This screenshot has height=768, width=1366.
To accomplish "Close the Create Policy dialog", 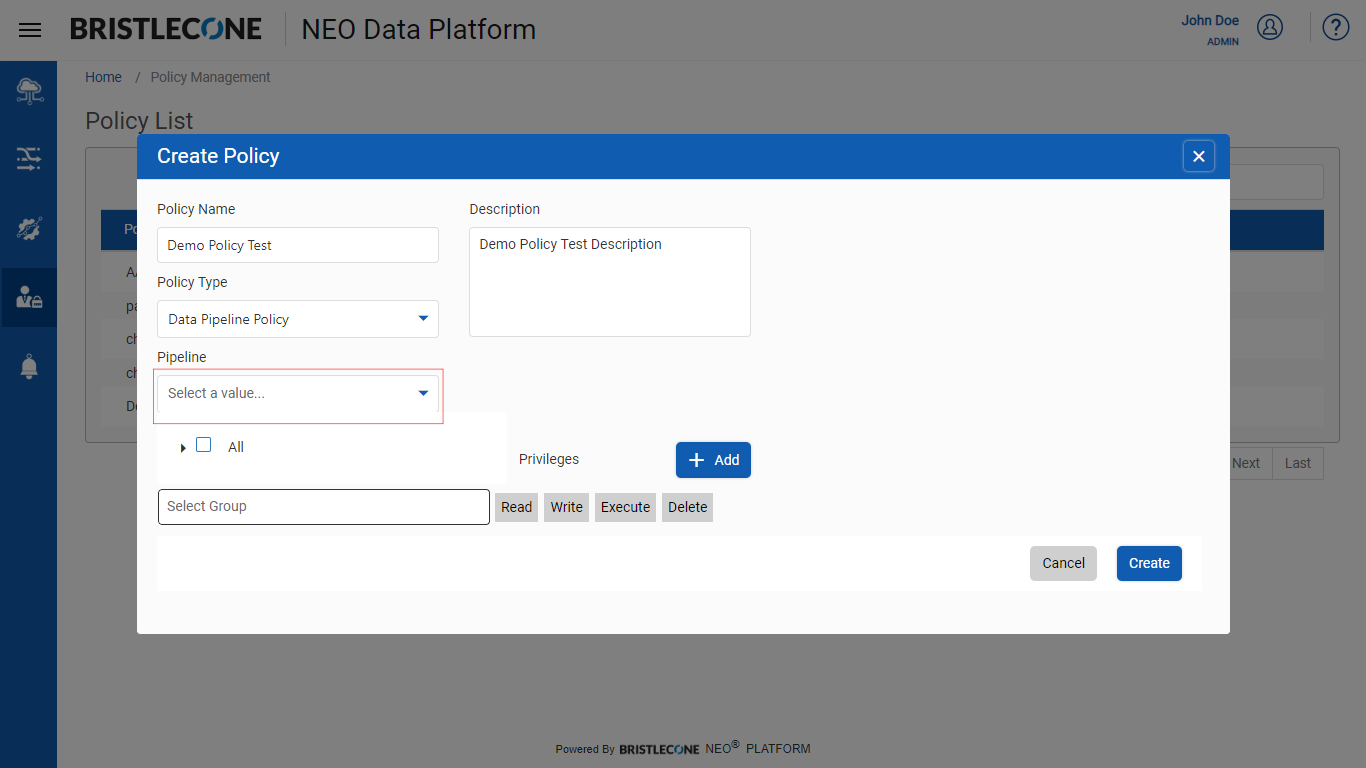I will tap(1199, 156).
